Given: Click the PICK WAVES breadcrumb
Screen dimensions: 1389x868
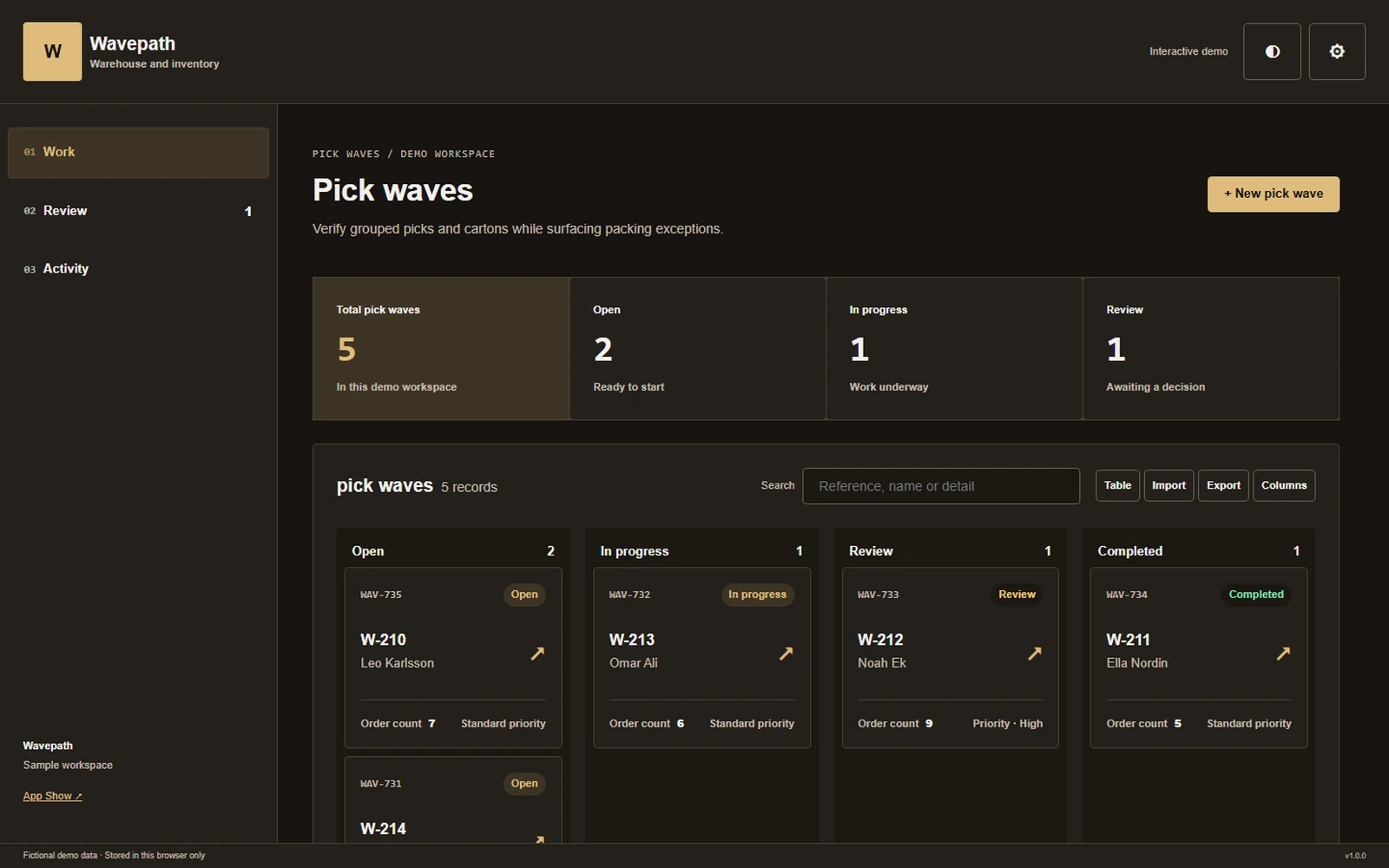Looking at the screenshot, I should pos(346,154).
